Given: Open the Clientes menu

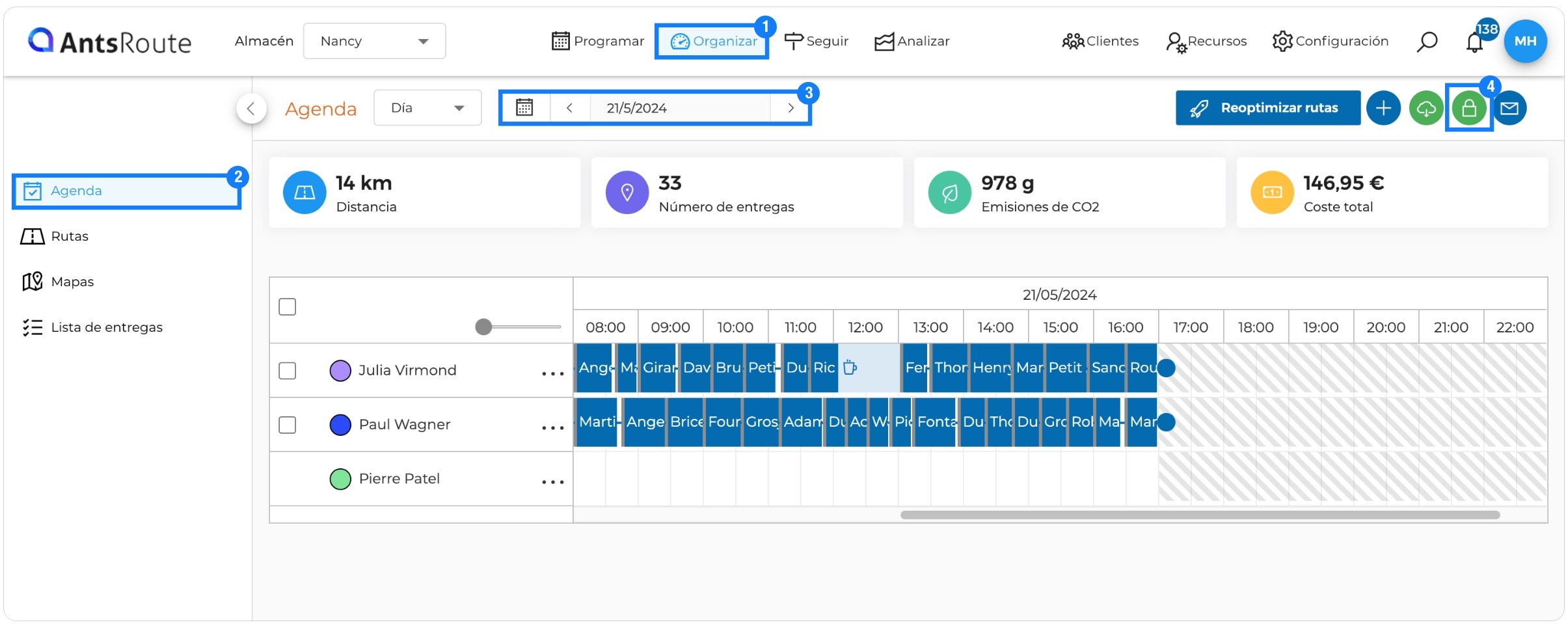Looking at the screenshot, I should 1100,41.
